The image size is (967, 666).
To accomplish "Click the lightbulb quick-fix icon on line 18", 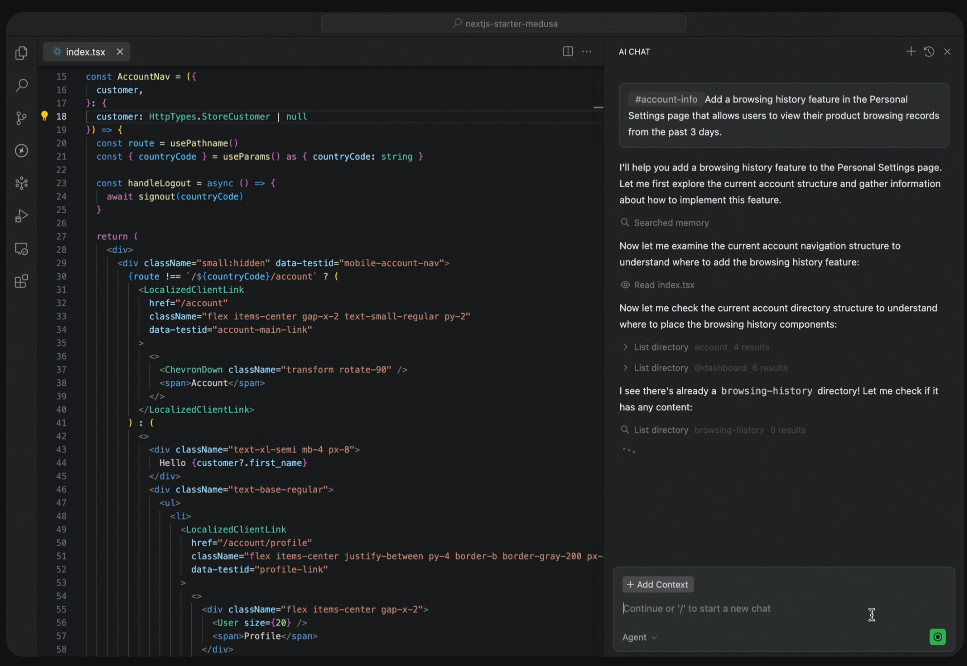I will [x=44, y=116].
